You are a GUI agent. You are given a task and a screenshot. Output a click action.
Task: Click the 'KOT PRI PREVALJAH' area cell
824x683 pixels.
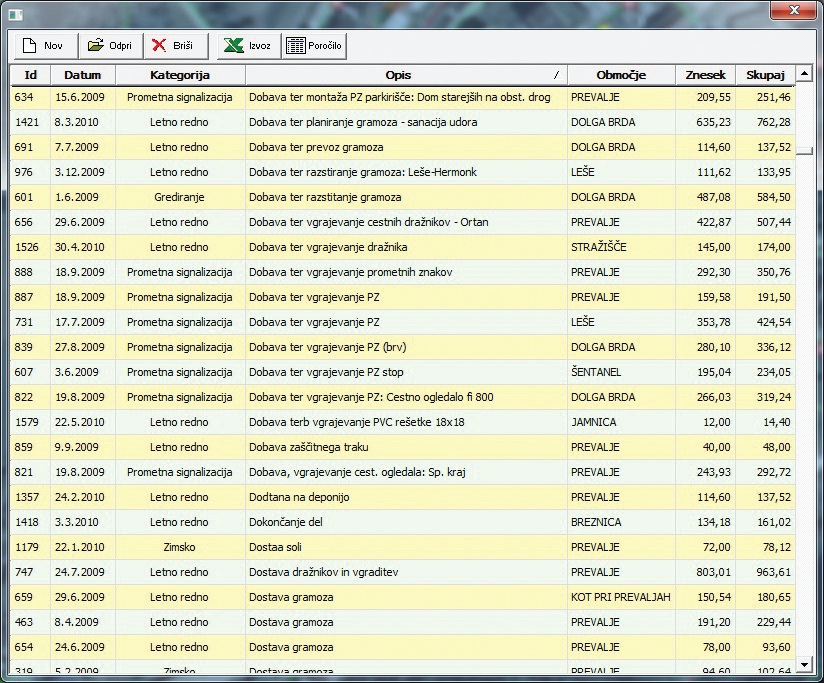click(x=621, y=597)
